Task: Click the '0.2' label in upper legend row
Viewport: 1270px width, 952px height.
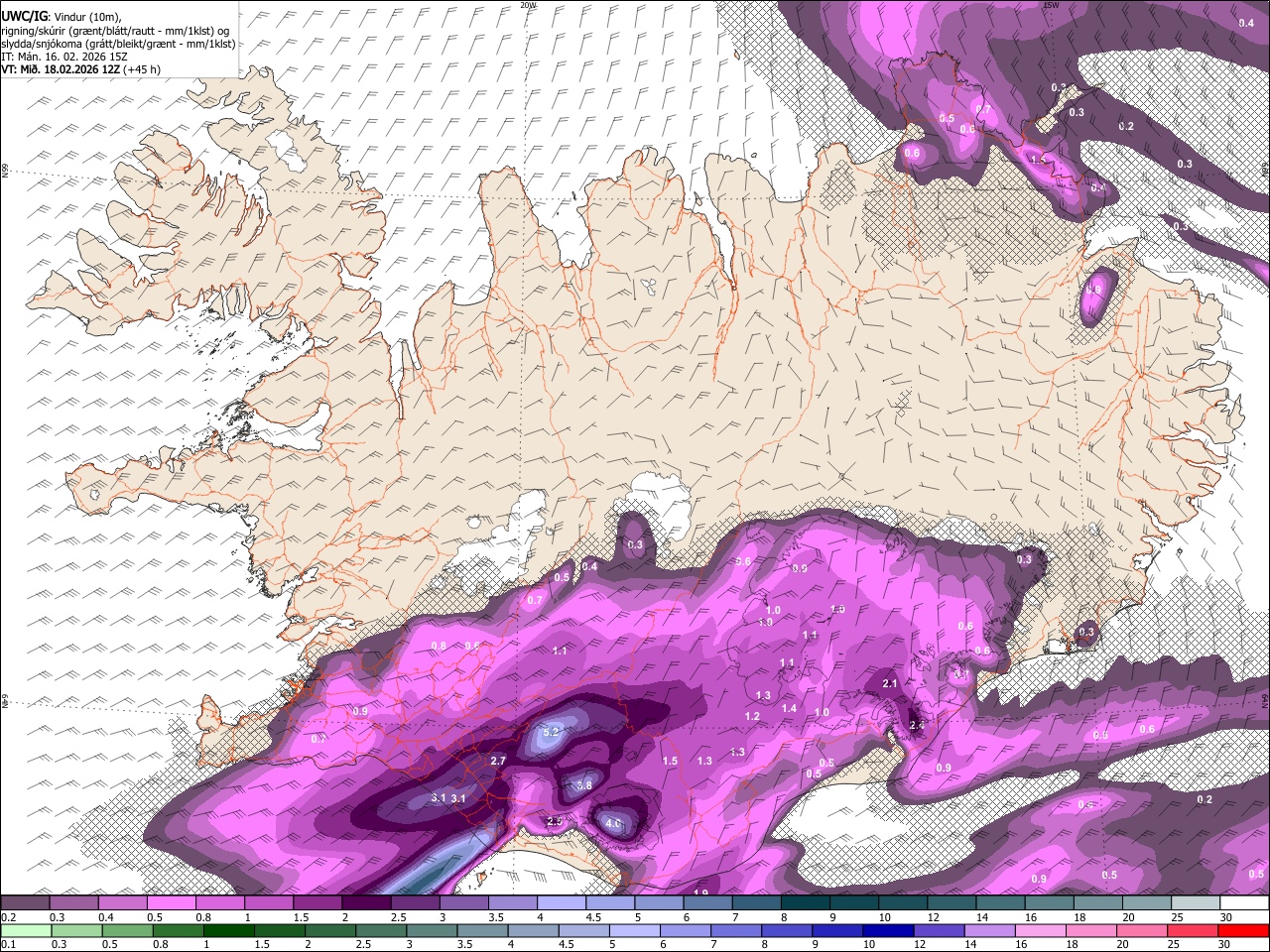Action: (8, 917)
